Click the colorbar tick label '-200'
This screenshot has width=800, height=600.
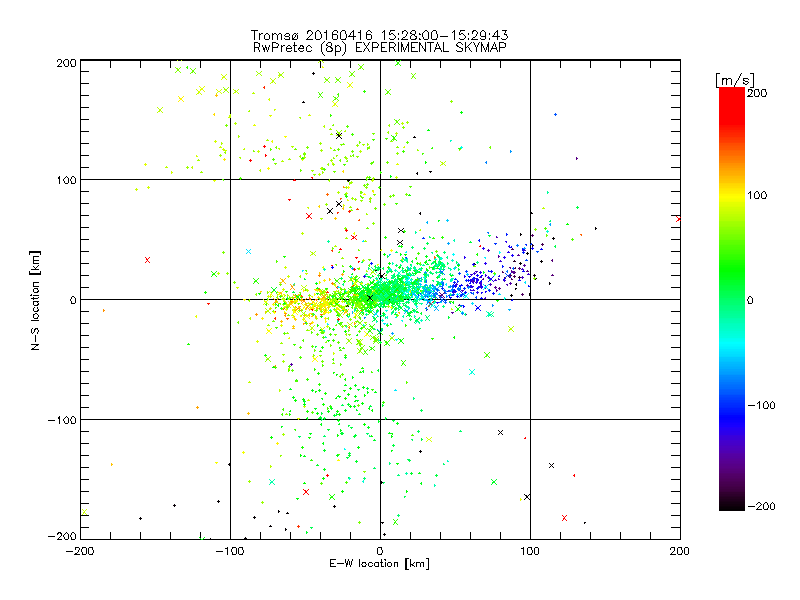point(761,506)
